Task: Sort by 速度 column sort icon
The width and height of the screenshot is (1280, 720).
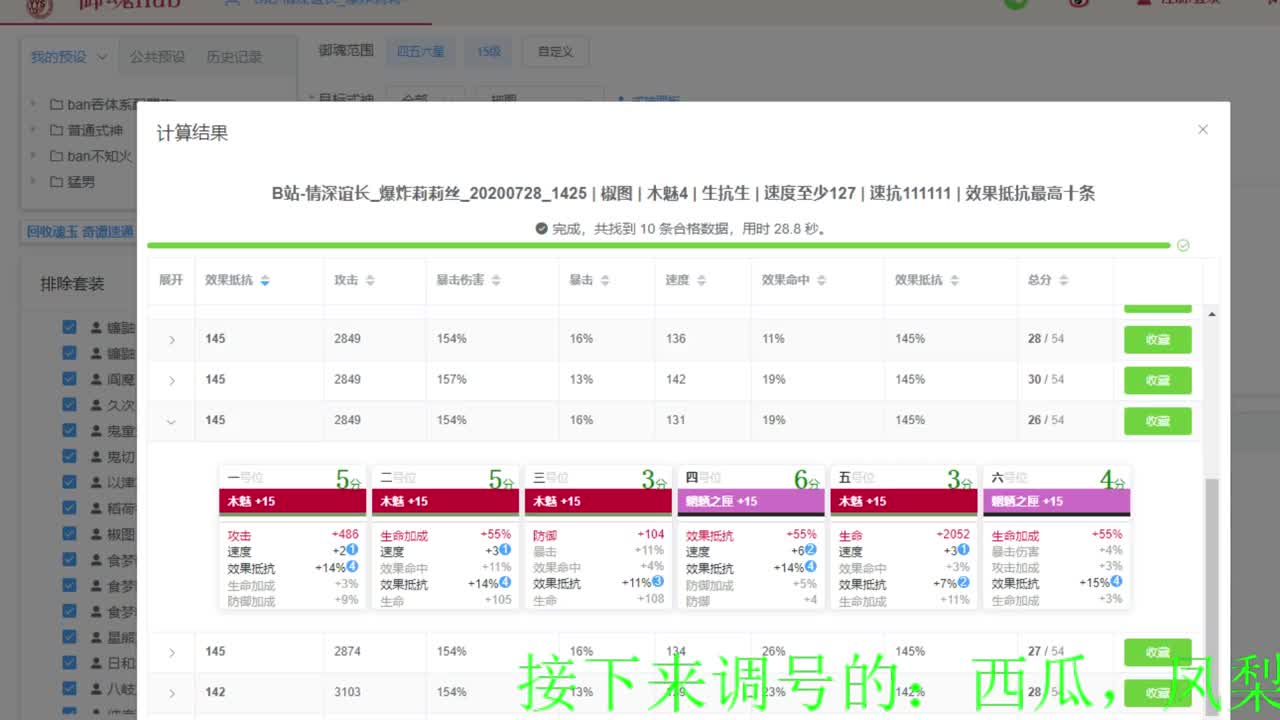Action: click(x=701, y=281)
